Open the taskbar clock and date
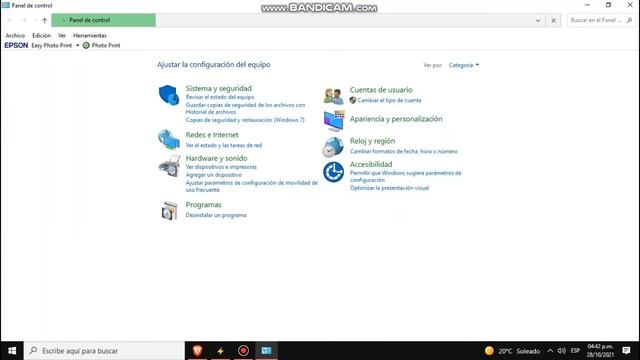The height and width of the screenshot is (360, 640). coord(600,351)
